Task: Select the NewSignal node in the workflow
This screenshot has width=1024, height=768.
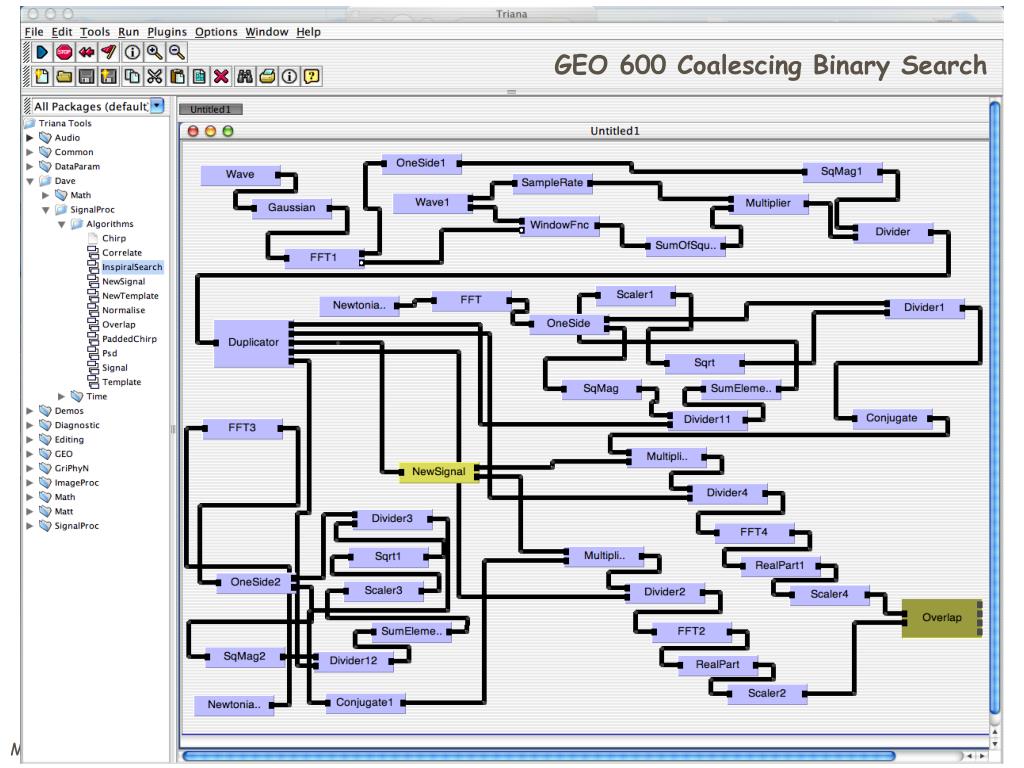Action: coord(438,472)
